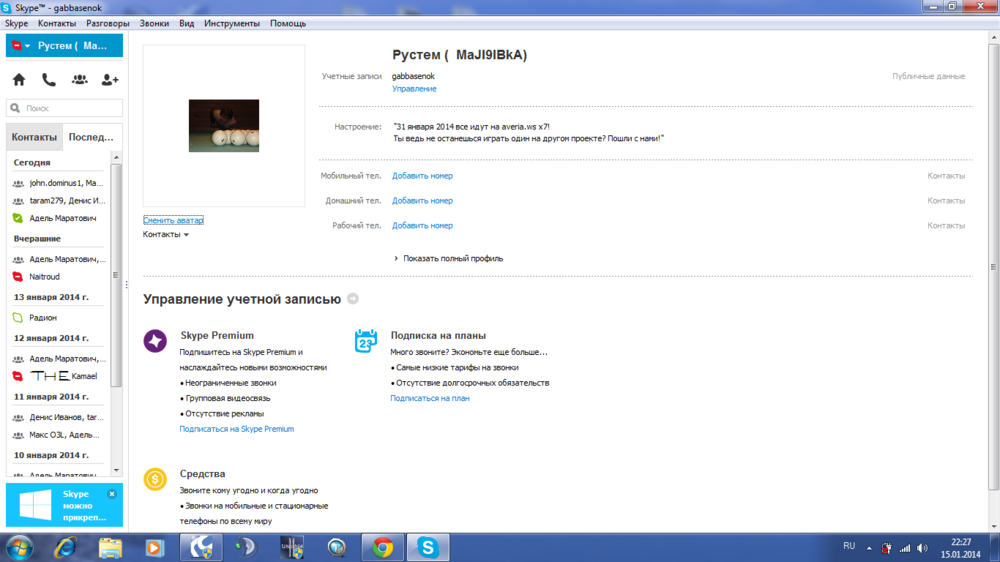This screenshot has height=562, width=1000.
Task: Add home phone number link
Action: click(x=422, y=200)
